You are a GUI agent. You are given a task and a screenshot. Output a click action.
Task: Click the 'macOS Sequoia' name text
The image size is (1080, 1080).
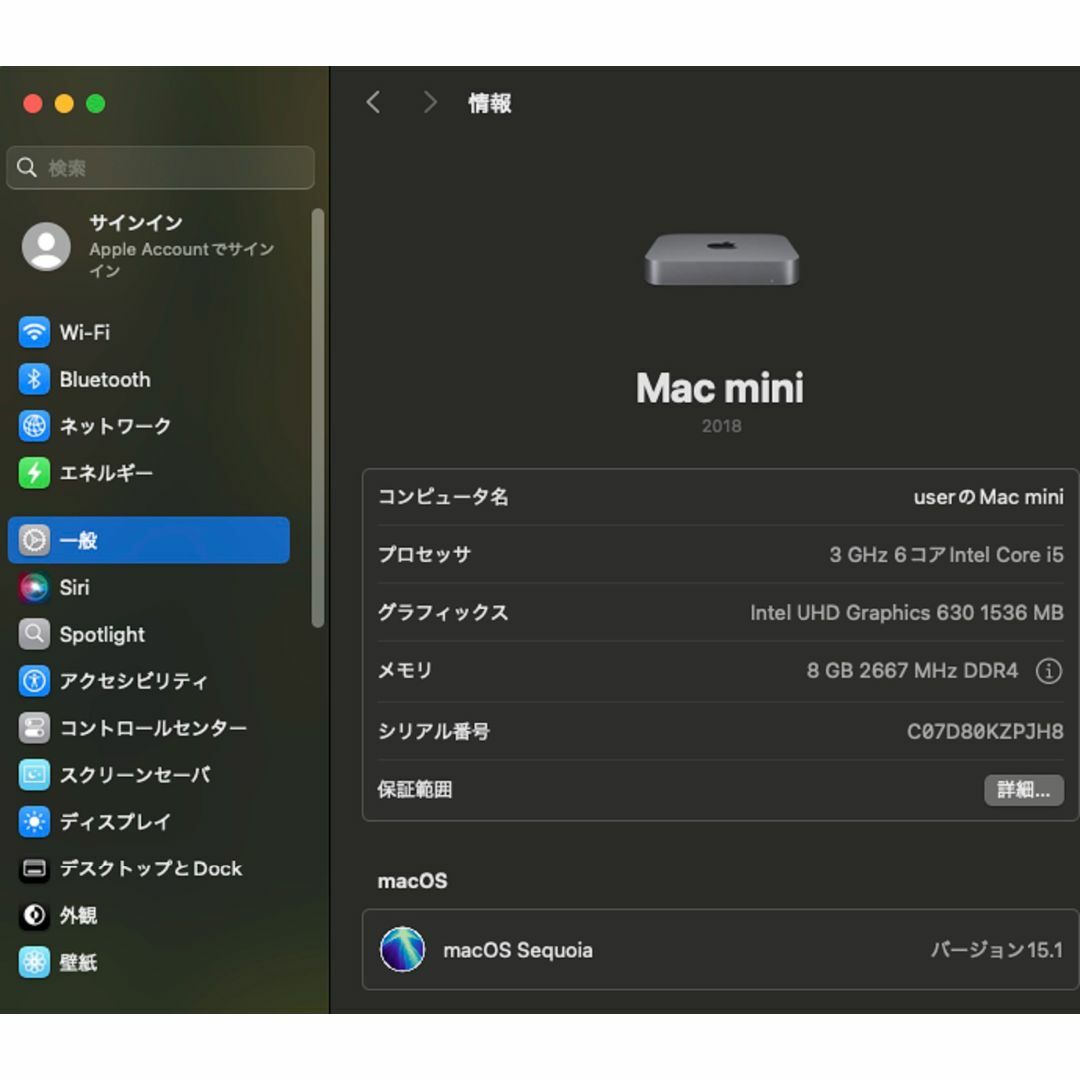pos(518,950)
